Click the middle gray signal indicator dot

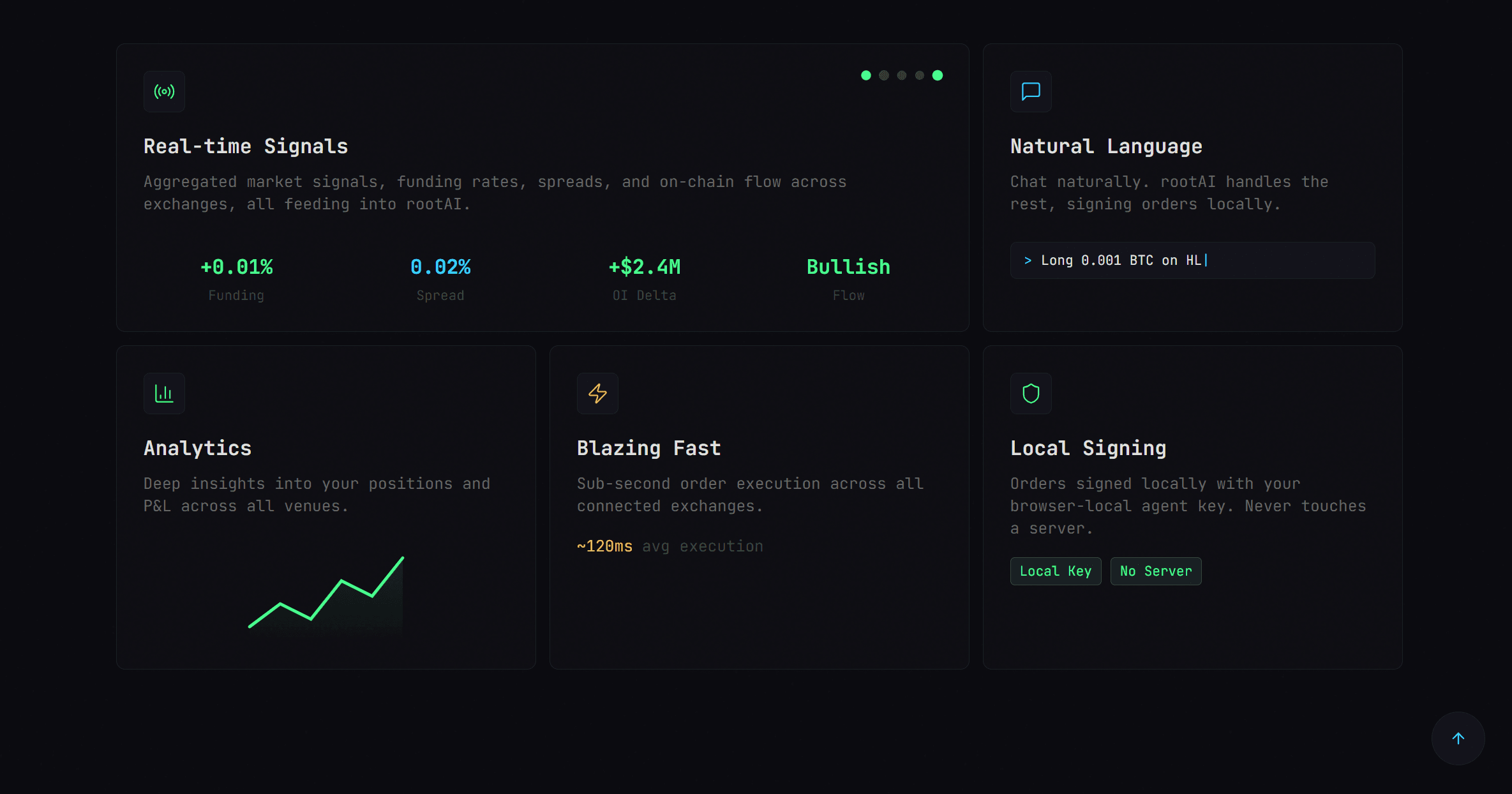tap(902, 75)
